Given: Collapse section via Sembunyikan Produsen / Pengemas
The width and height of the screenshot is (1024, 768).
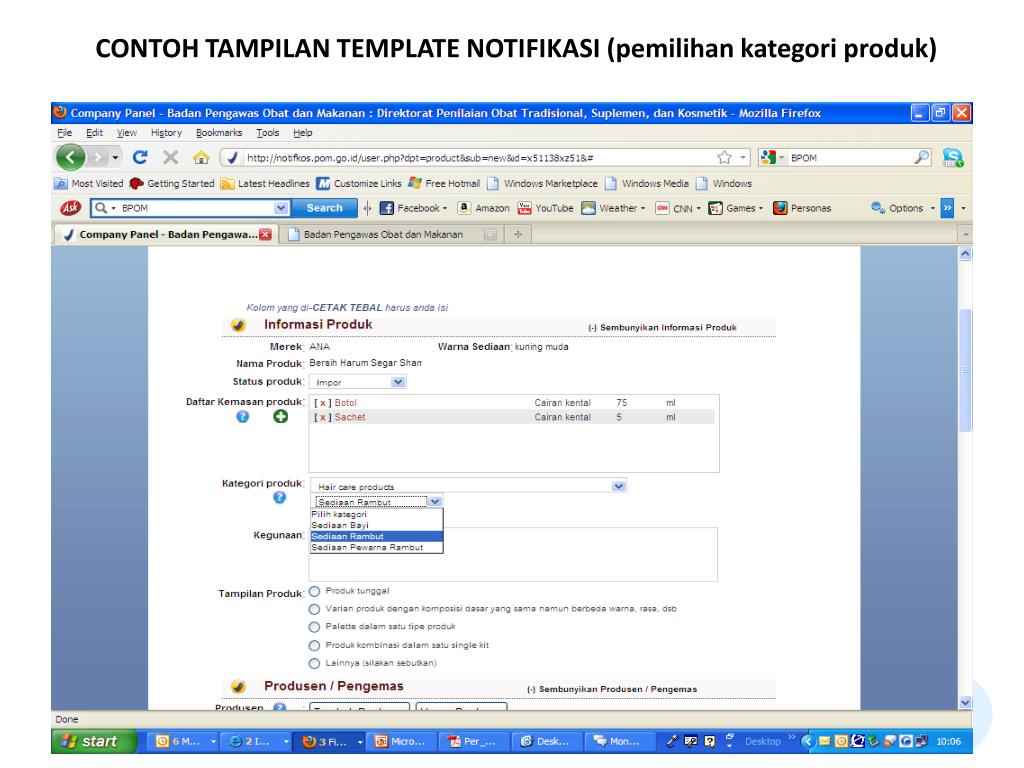Looking at the screenshot, I should 612,690.
